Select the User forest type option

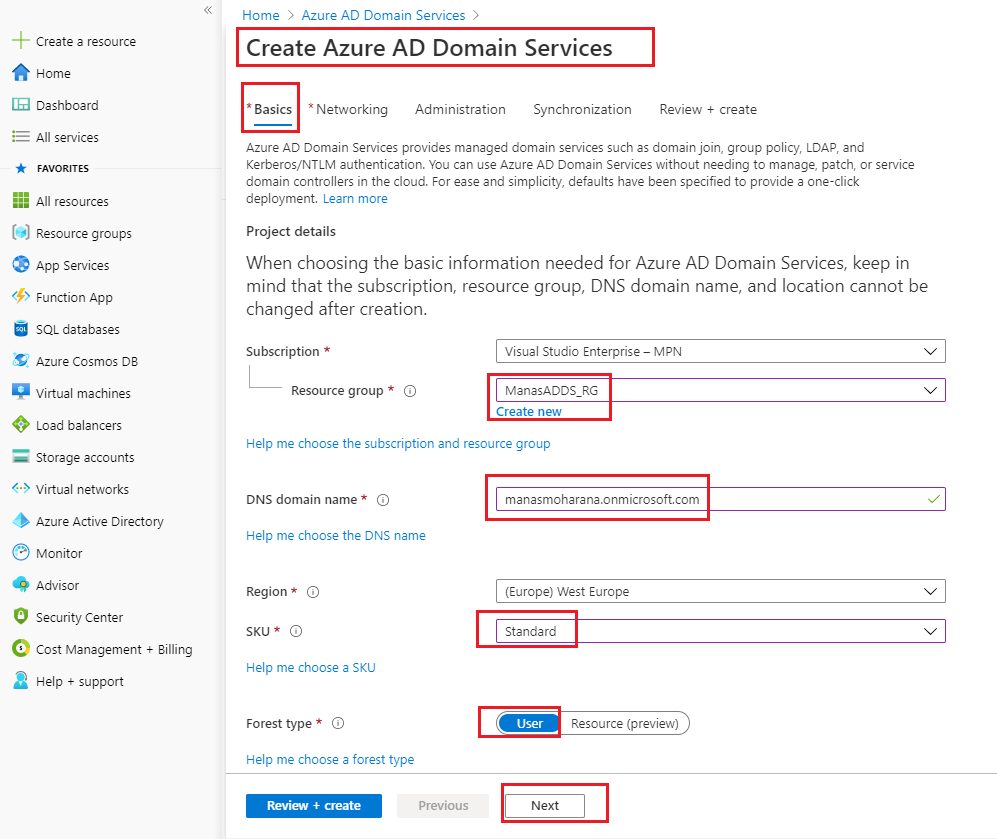(529, 723)
